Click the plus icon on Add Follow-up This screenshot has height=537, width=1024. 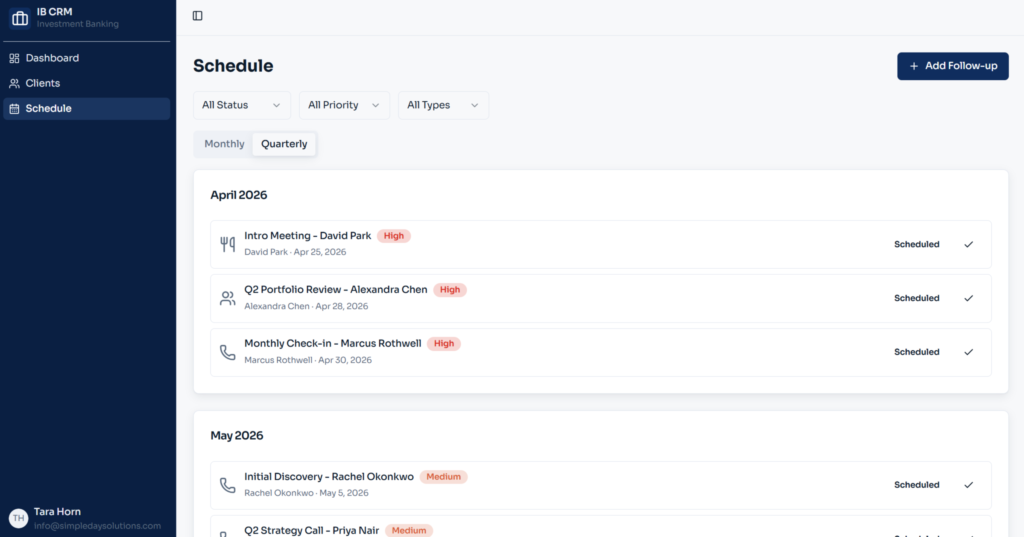914,66
